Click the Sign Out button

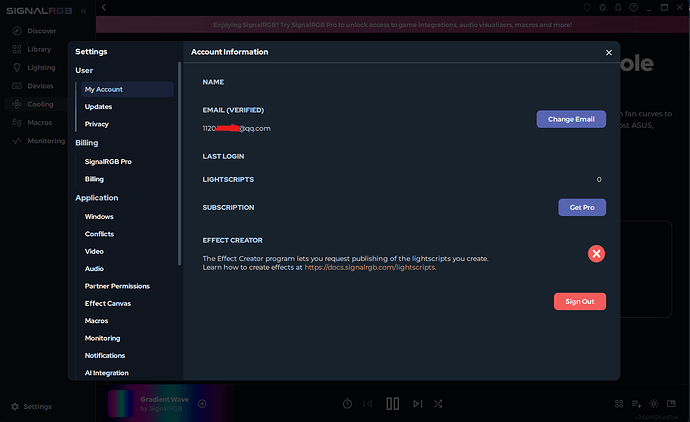[580, 301]
